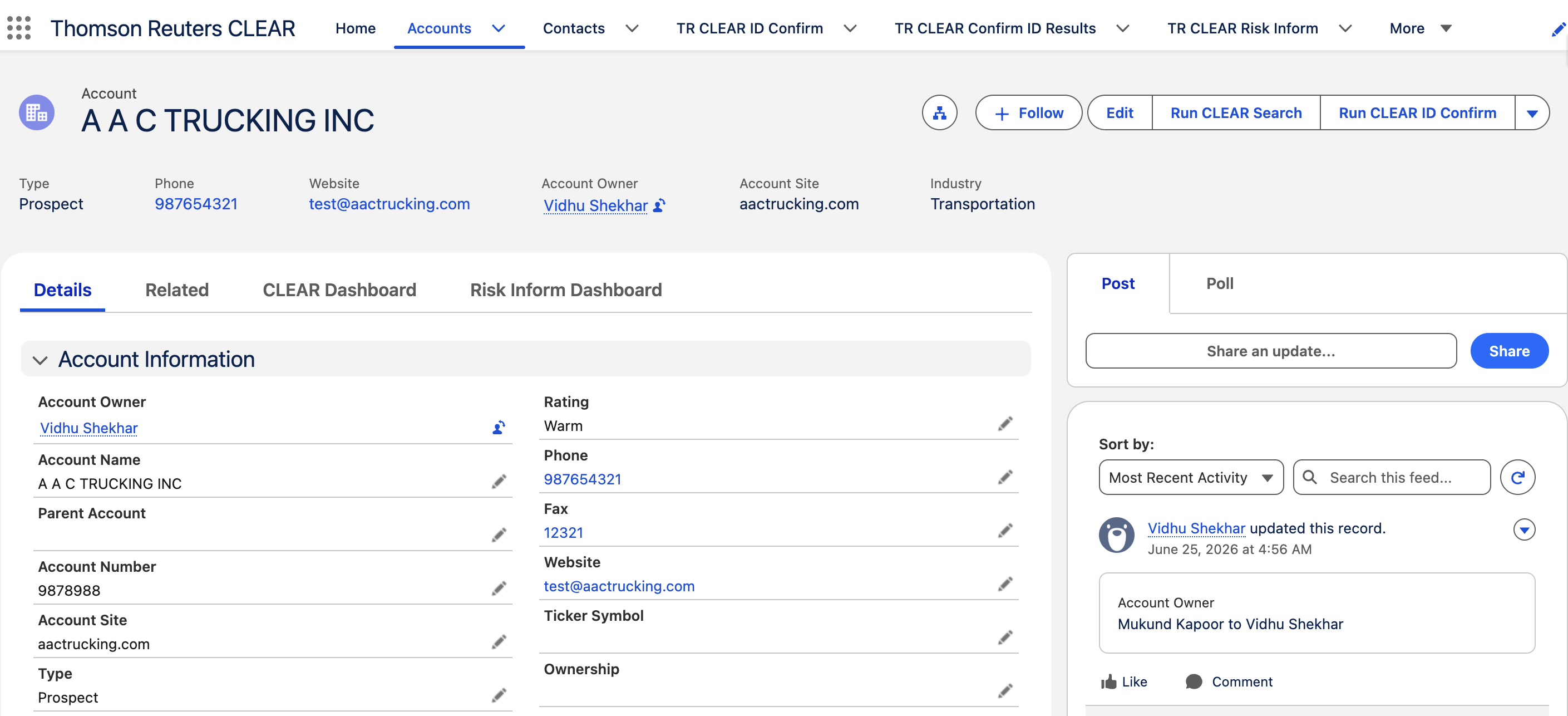Click Vidhu Shekhar's avatar in the feed
The image size is (1568, 716).
coord(1116,535)
